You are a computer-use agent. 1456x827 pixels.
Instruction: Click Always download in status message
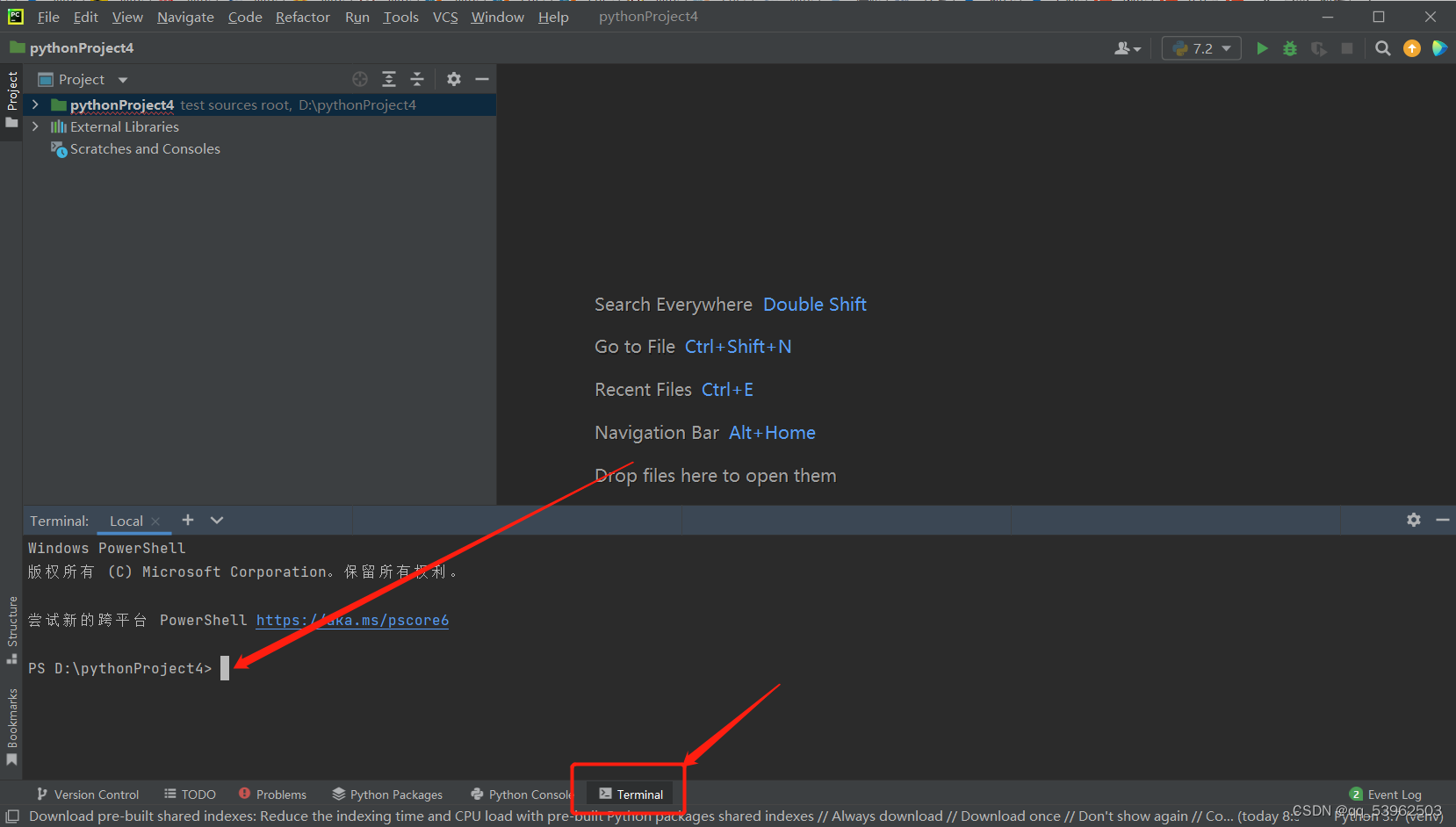tap(887, 816)
